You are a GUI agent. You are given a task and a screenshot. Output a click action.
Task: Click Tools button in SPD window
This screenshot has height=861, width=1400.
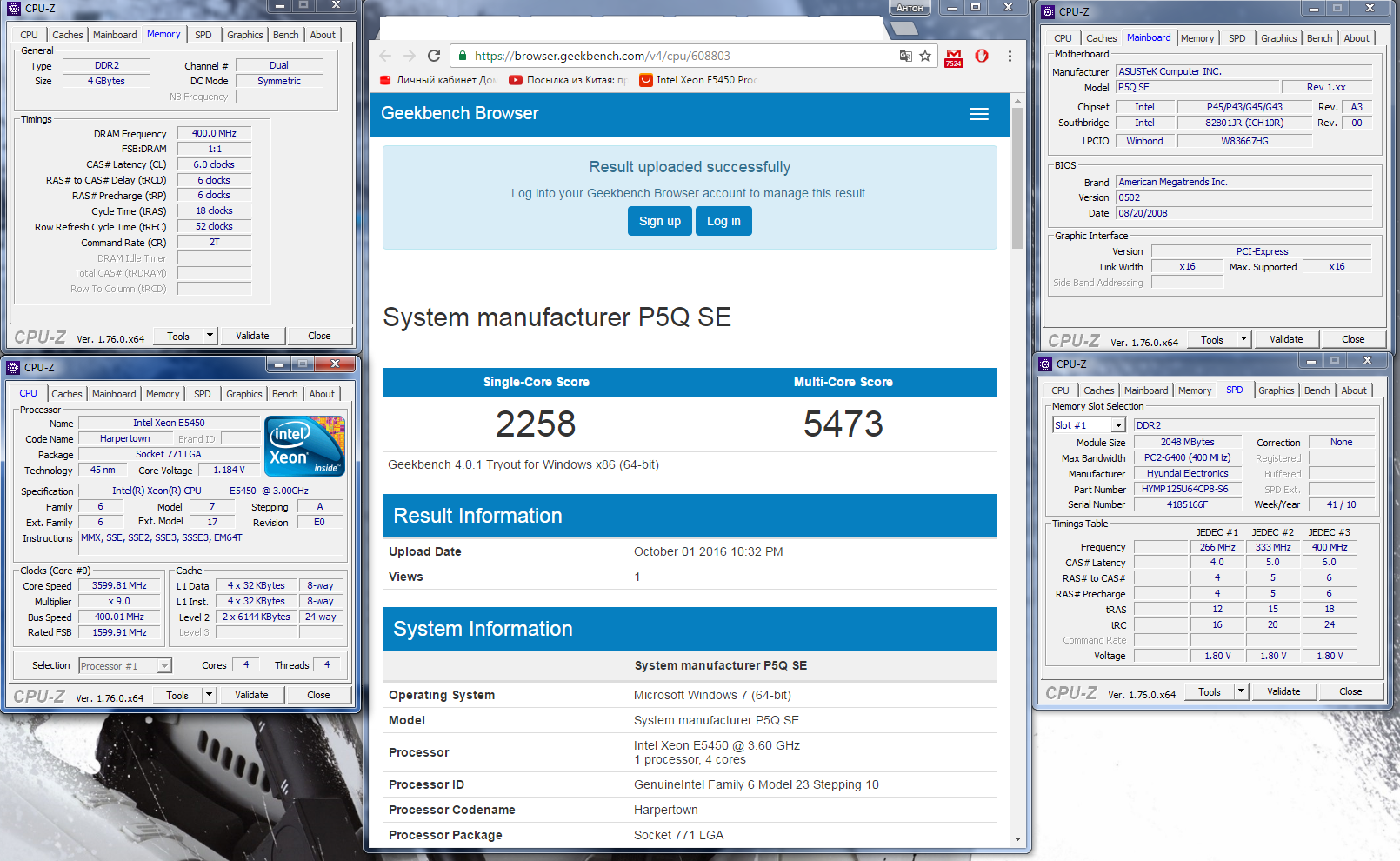1210,691
